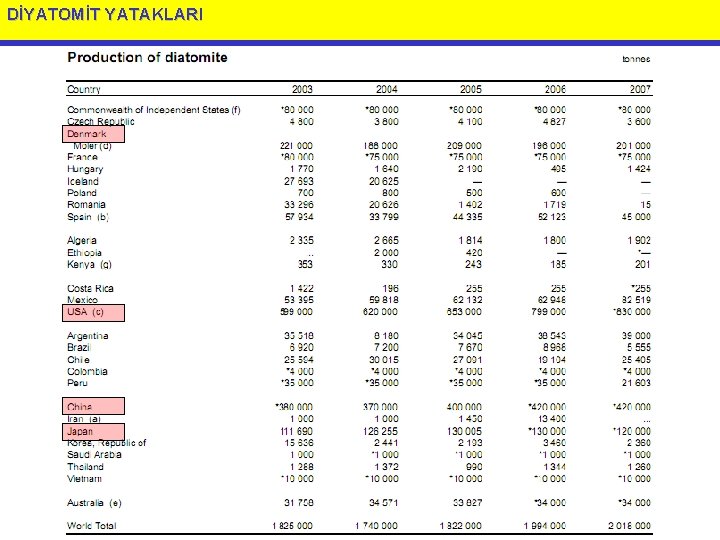Click Algeria 2004 value 2 665
720x540 pixels.
(386, 241)
